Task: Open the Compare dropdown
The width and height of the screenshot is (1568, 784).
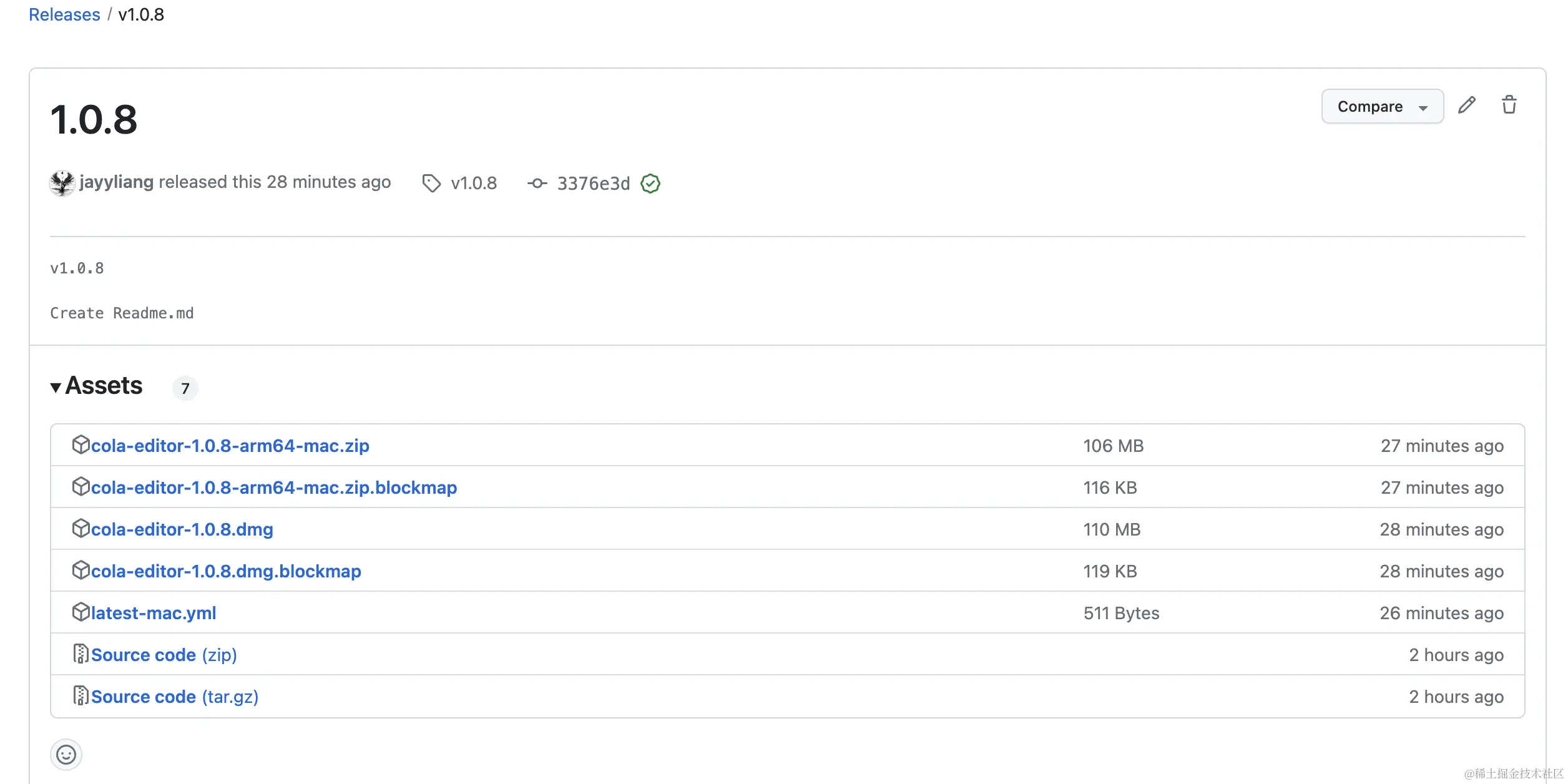Action: pyautogui.click(x=1381, y=107)
